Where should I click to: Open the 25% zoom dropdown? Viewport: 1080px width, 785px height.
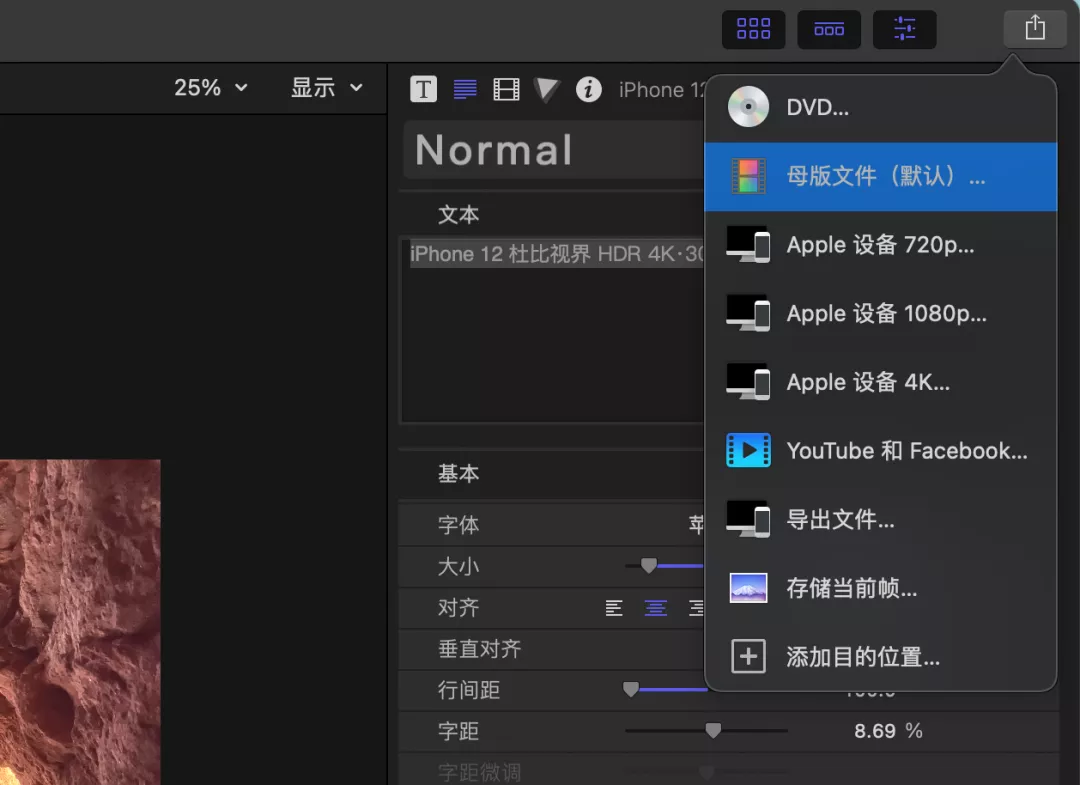[x=210, y=88]
